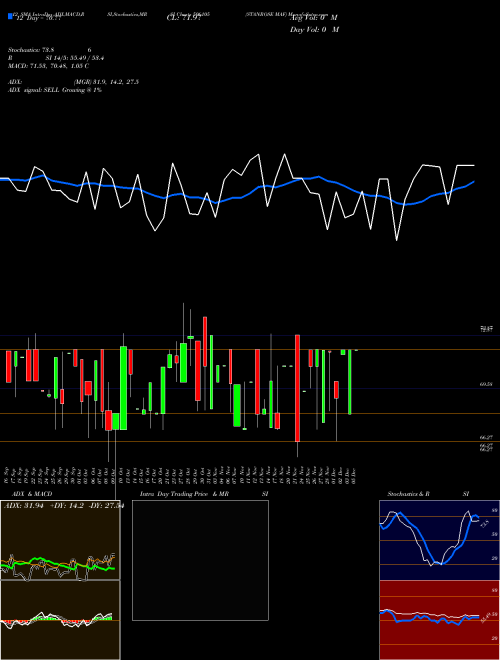The height and width of the screenshot is (660, 500).
Task: Select the '12 Day = 70.77' legend text
Action: [x=39, y=18]
